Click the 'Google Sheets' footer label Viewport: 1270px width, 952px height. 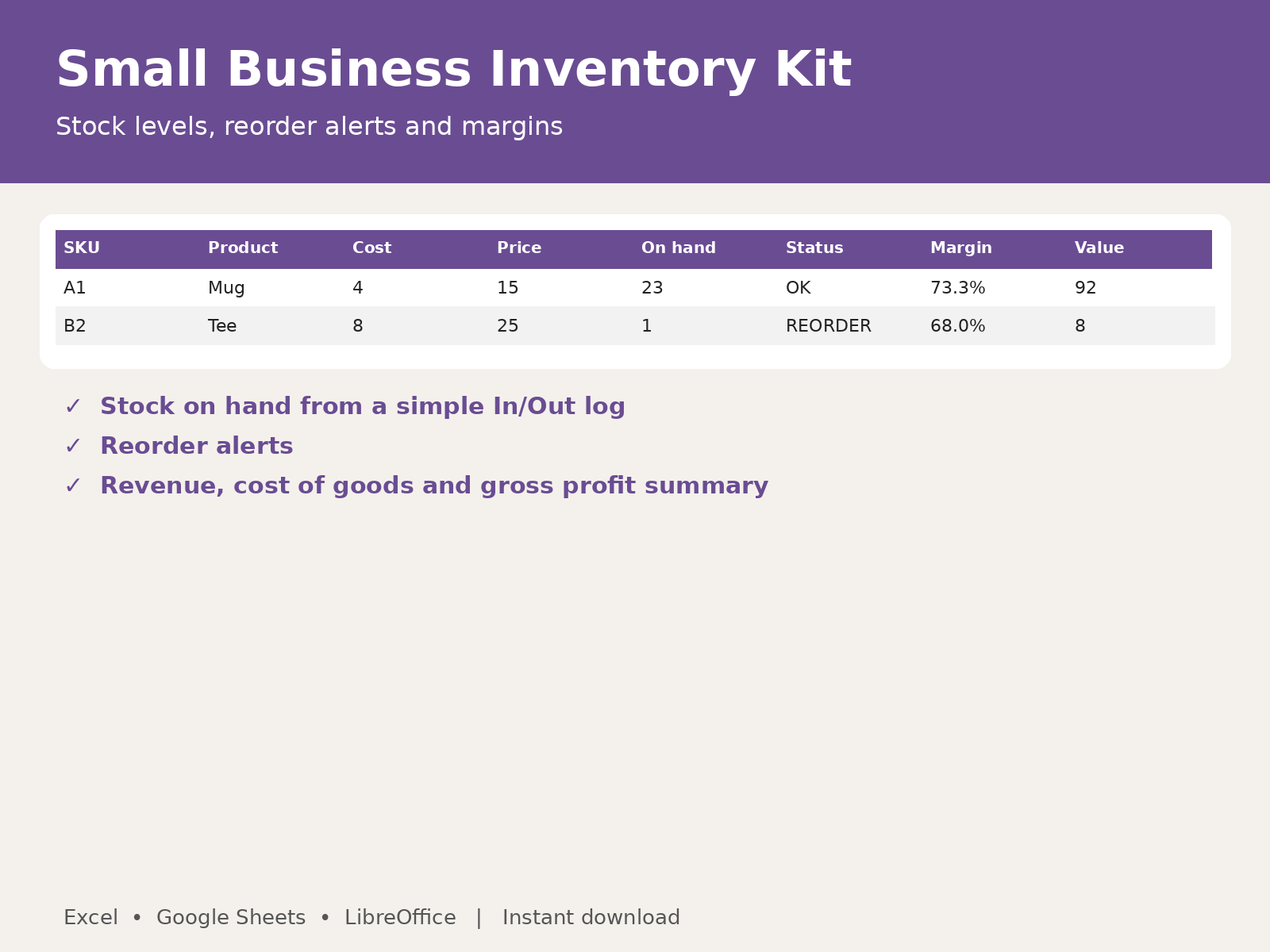coord(231,918)
